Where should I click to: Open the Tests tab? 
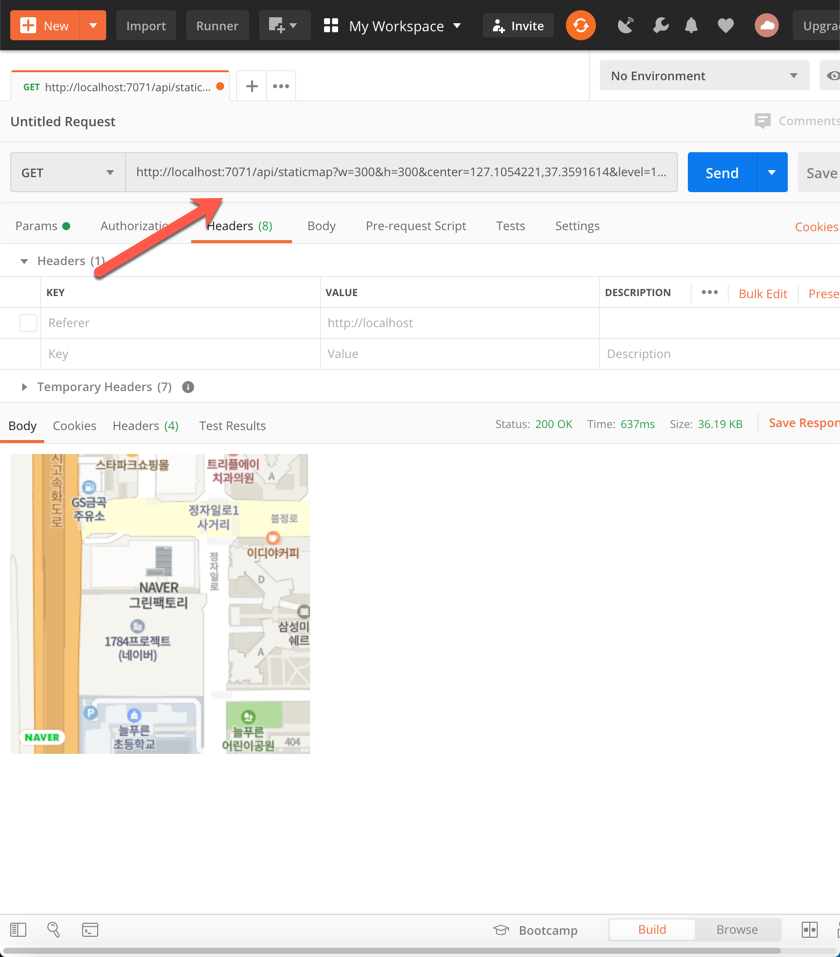510,226
